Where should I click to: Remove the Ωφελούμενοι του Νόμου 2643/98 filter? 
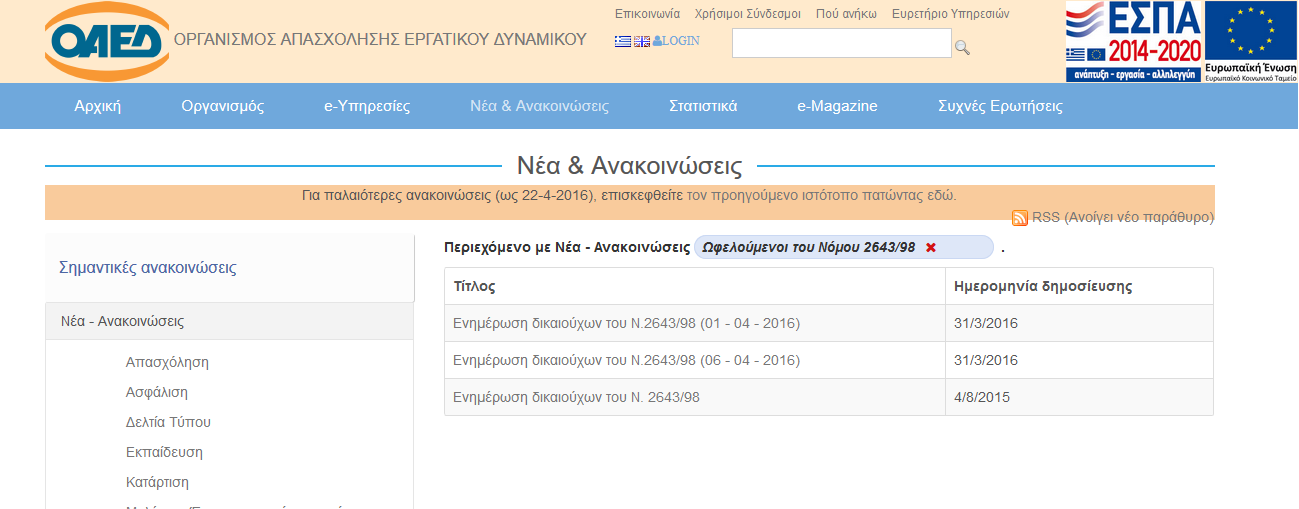(930, 247)
